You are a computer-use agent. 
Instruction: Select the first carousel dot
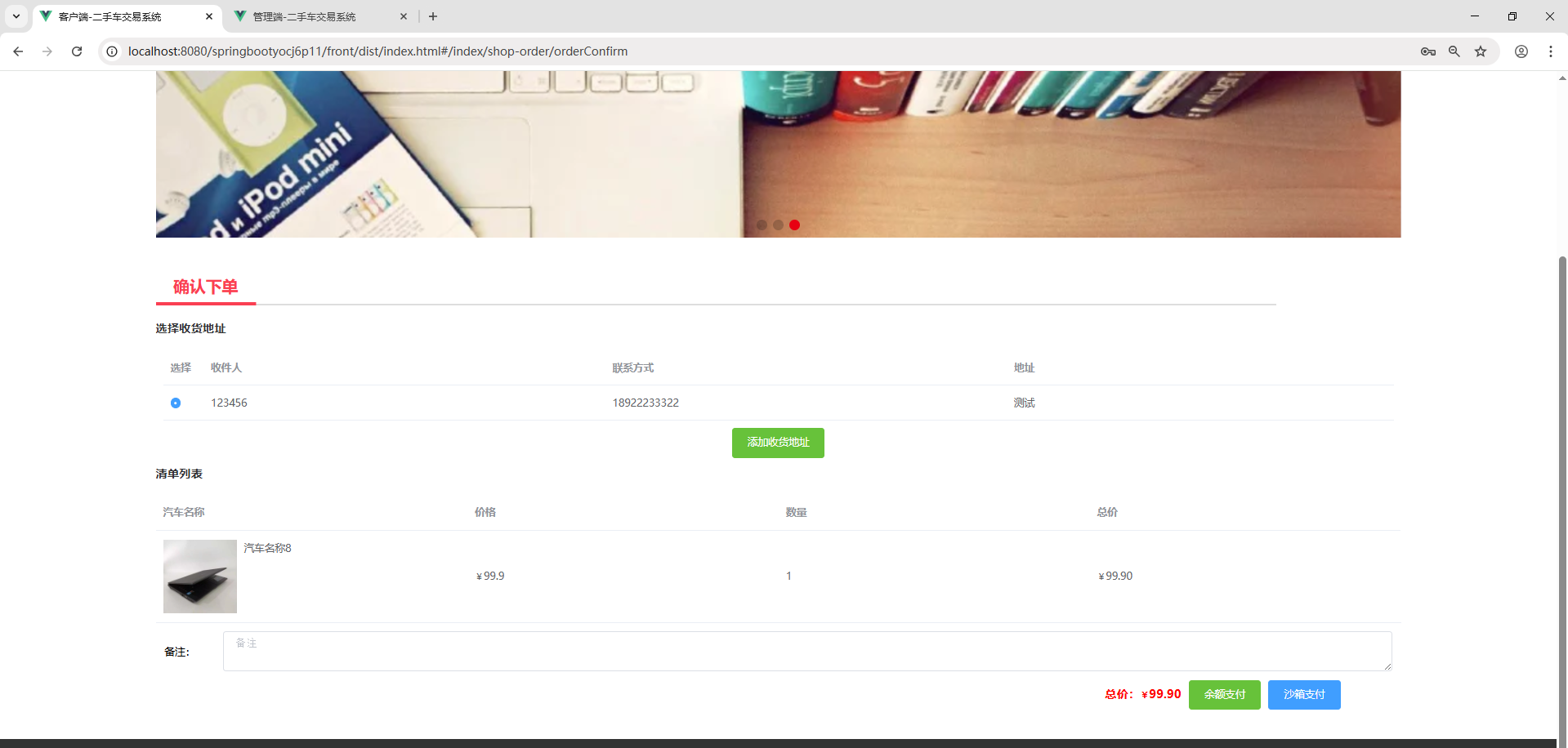[x=762, y=225]
